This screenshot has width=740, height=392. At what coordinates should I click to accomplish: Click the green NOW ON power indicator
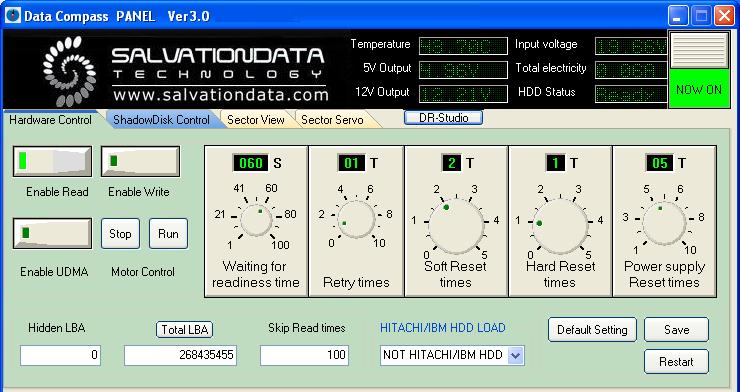coord(699,89)
